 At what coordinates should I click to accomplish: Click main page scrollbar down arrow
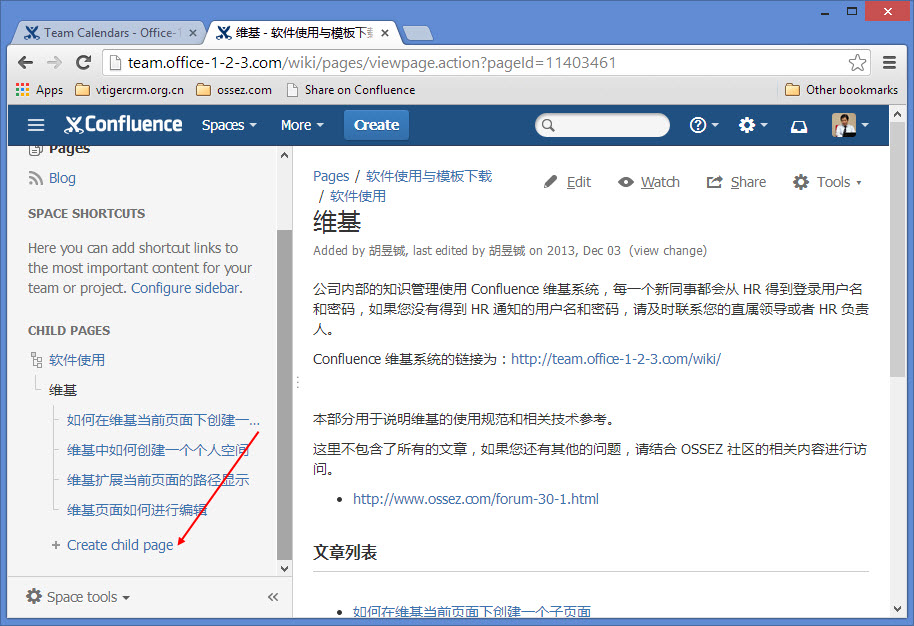pos(898,609)
